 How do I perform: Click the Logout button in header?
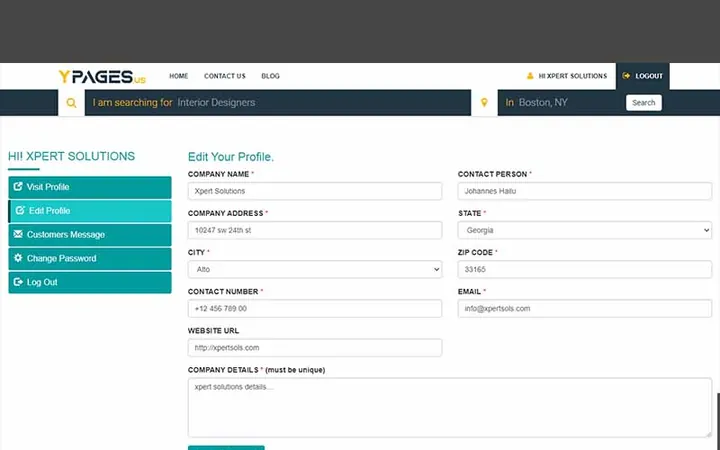(x=642, y=76)
